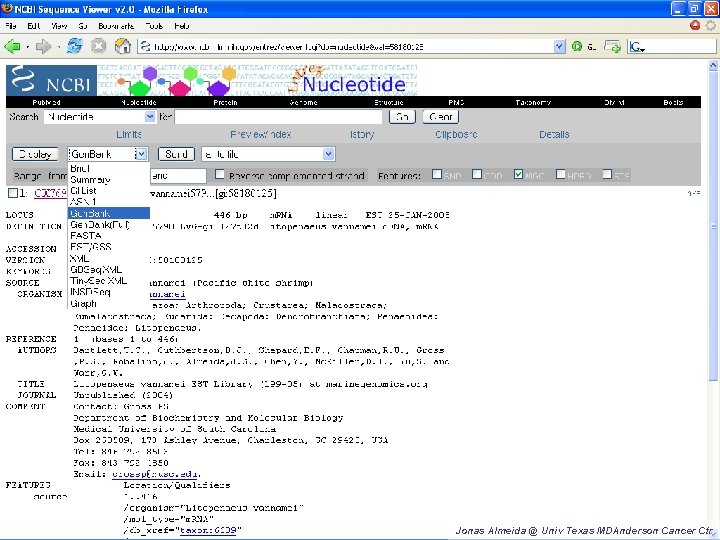Choose EST/GSS display format
Image resolution: width=720 pixels, height=540 pixels.
[x=108, y=247]
